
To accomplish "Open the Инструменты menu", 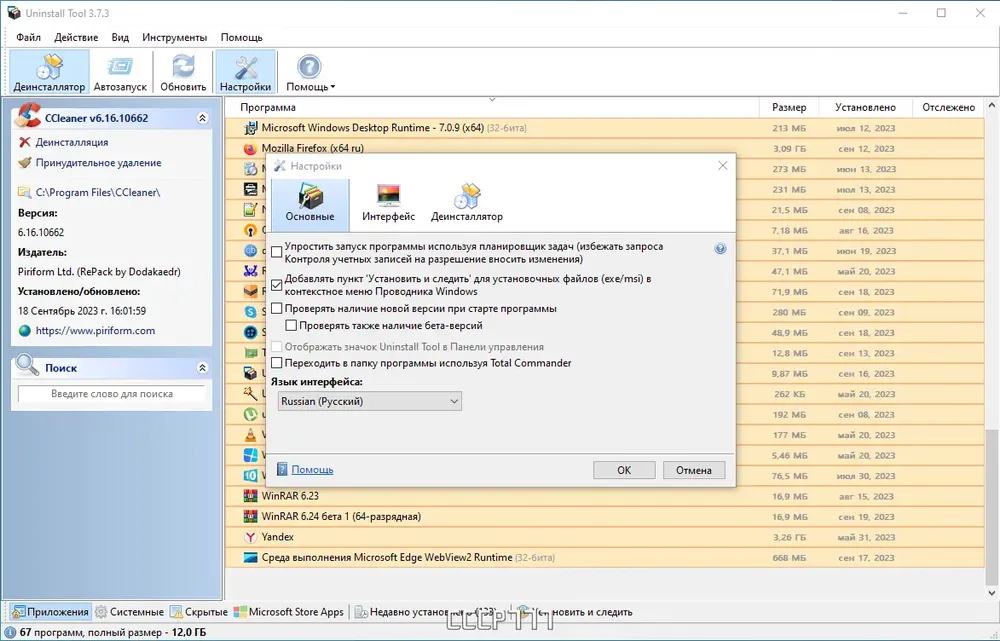I will [175, 37].
